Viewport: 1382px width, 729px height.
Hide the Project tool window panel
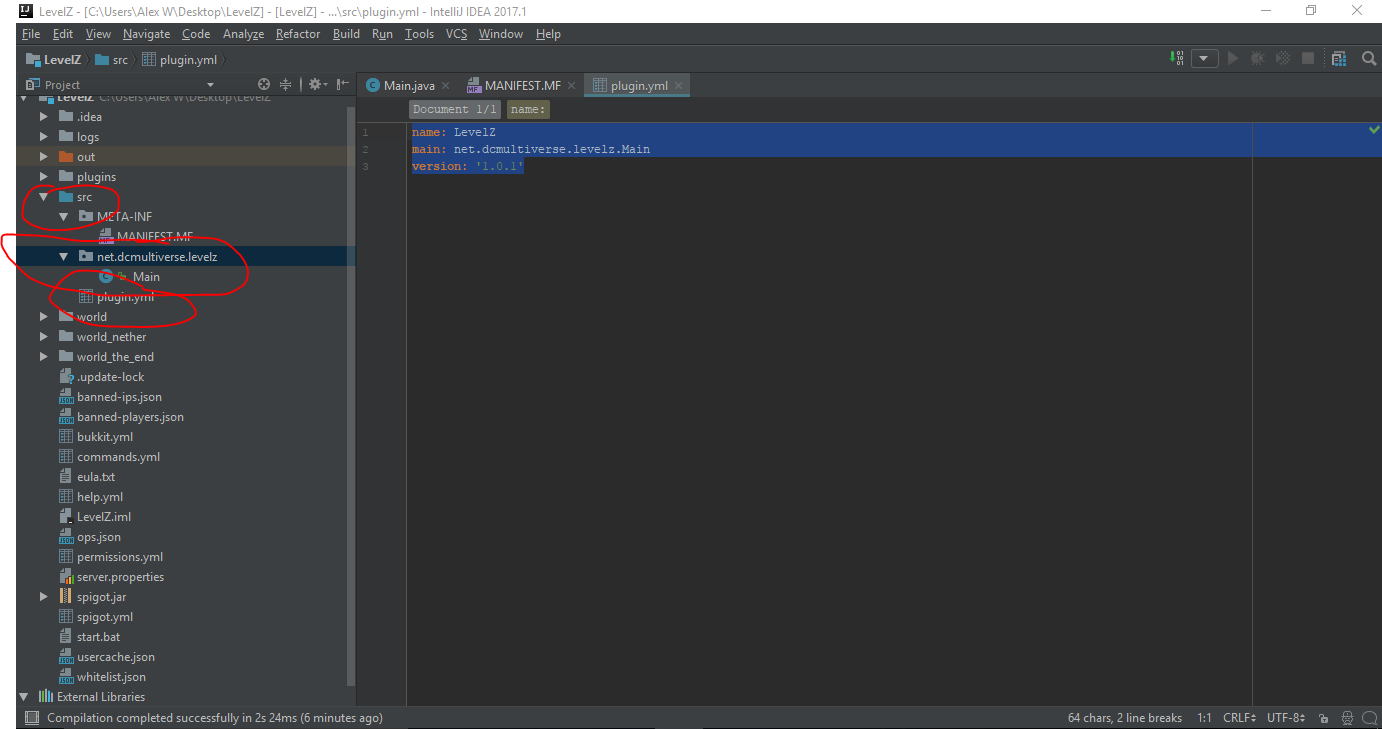343,84
